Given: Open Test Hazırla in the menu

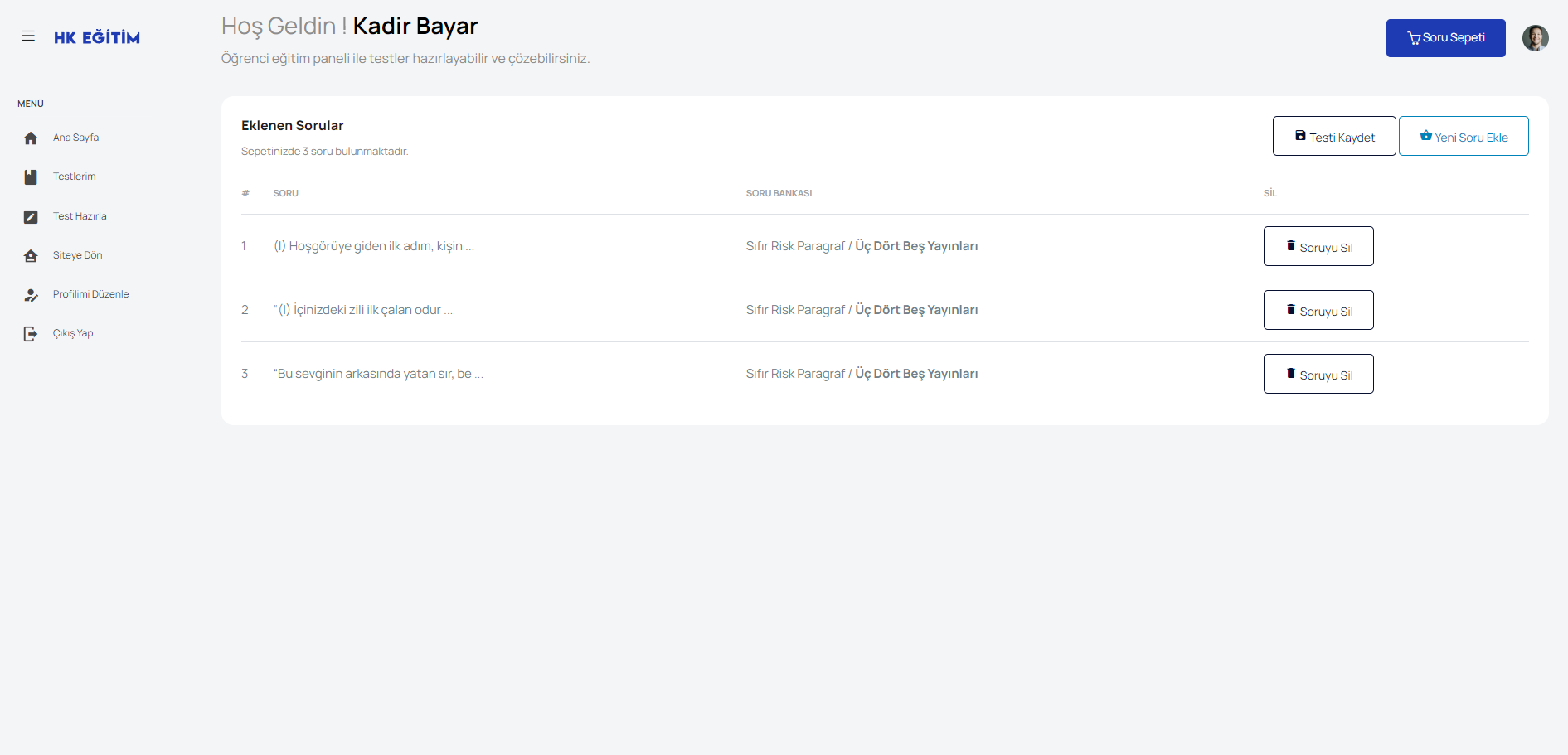Looking at the screenshot, I should (x=80, y=216).
